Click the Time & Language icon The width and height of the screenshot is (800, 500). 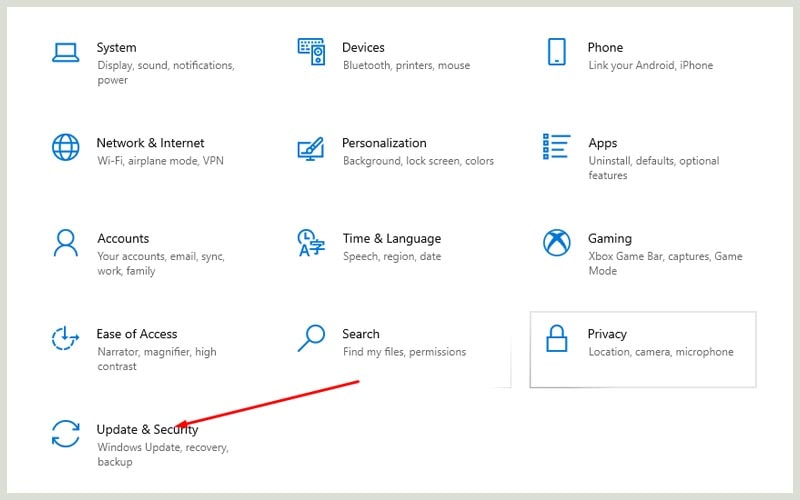(x=311, y=243)
